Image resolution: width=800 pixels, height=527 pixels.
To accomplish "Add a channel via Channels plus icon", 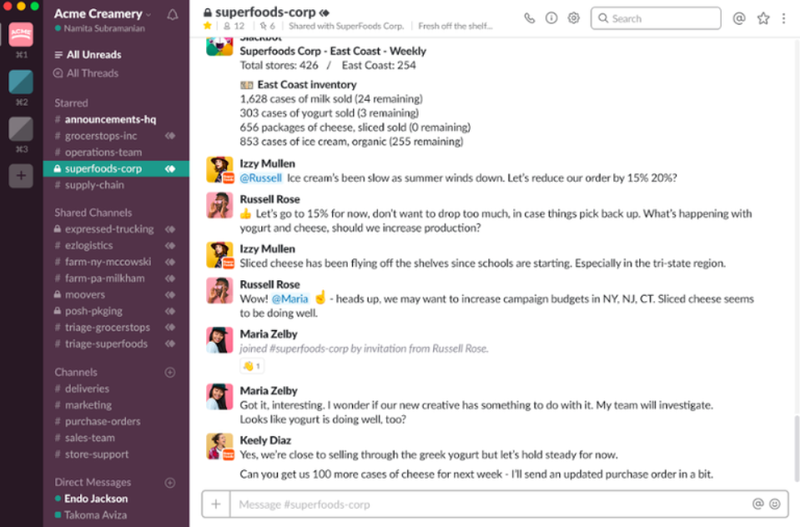I will 170,372.
